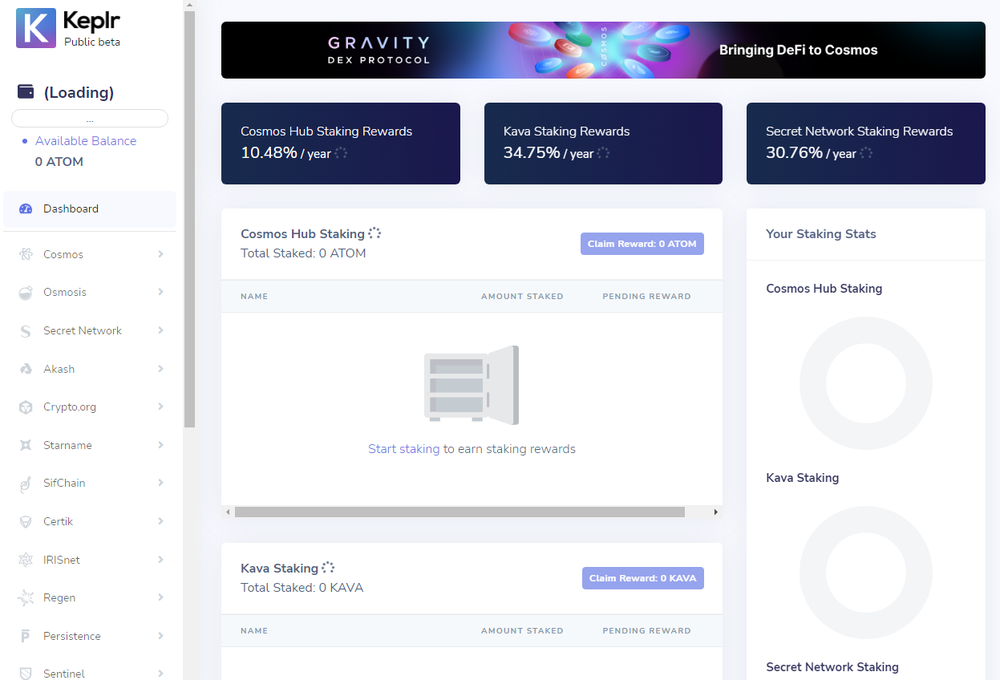Click Cosmos table horizontal scrollbar thumb
The height and width of the screenshot is (680, 1000).
point(459,512)
